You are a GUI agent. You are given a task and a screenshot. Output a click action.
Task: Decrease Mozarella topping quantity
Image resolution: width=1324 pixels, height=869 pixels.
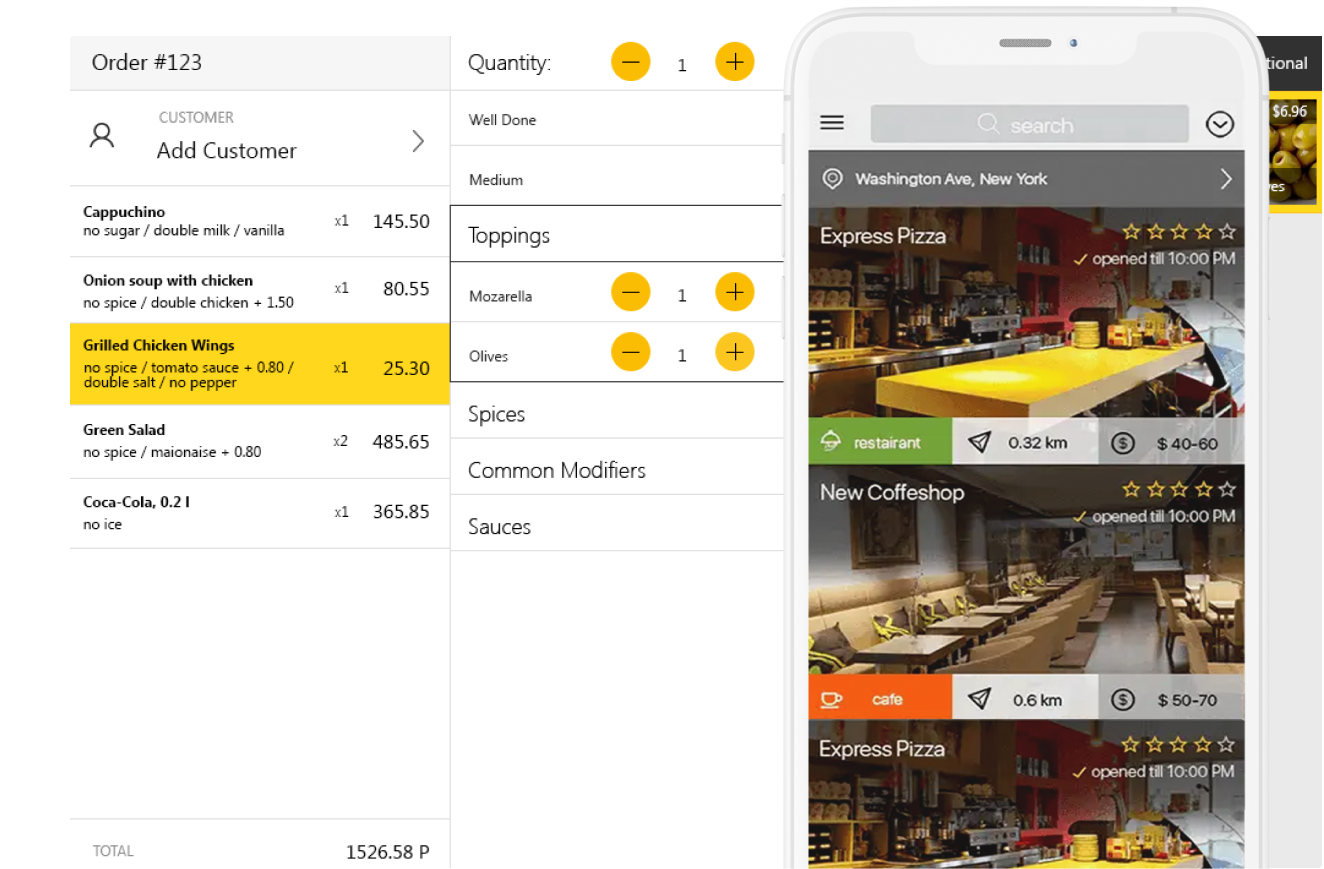coord(631,293)
